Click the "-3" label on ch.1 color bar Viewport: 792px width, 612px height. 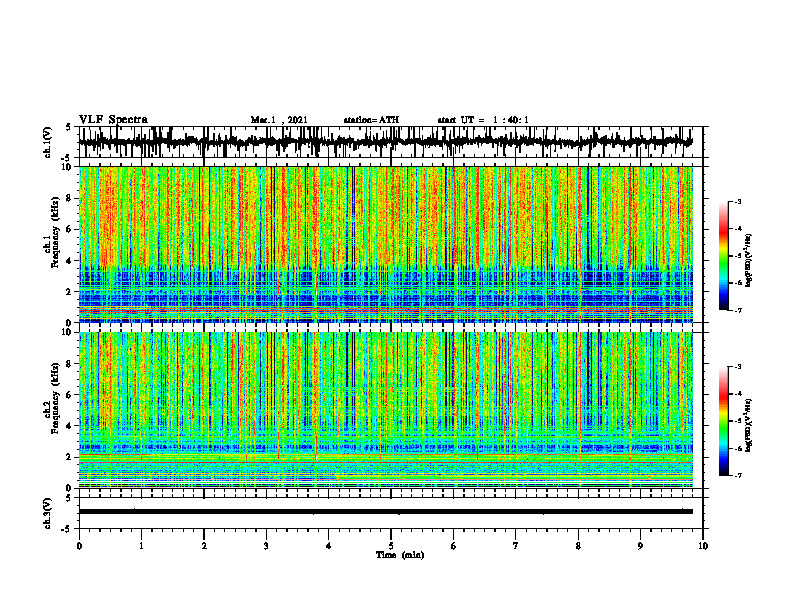coord(738,201)
